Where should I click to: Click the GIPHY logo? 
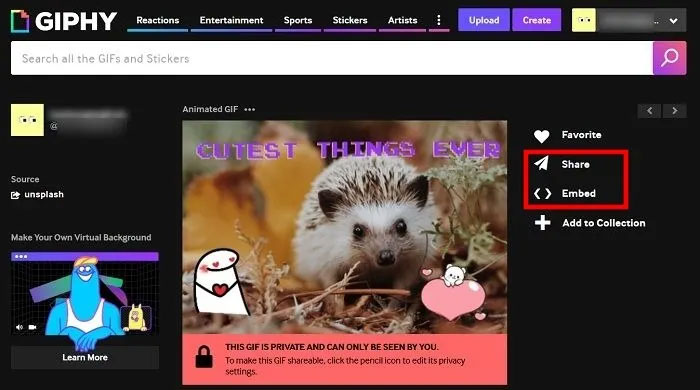[64, 21]
